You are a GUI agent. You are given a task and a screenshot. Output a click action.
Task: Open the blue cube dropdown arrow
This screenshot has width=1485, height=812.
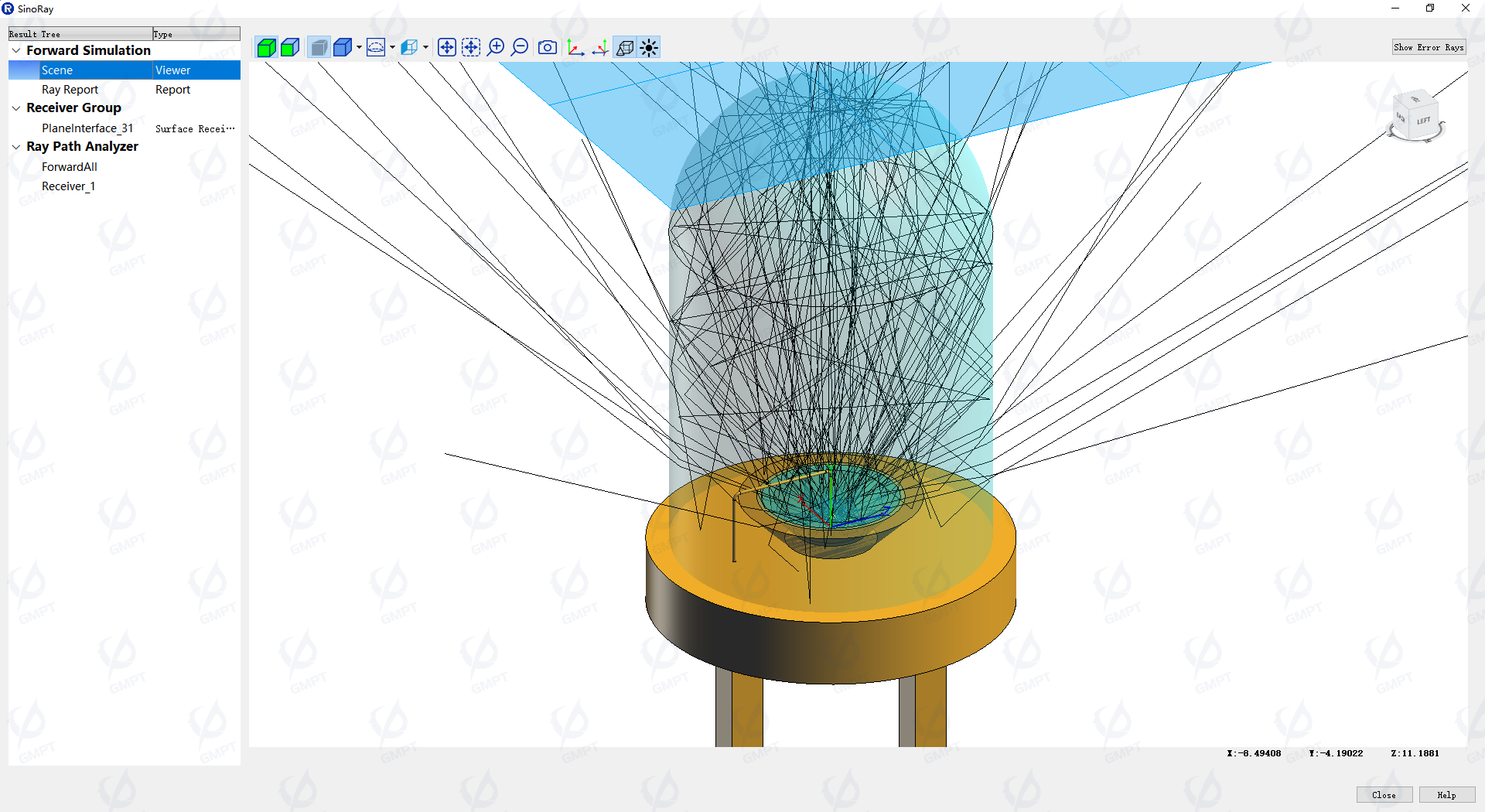pos(359,48)
